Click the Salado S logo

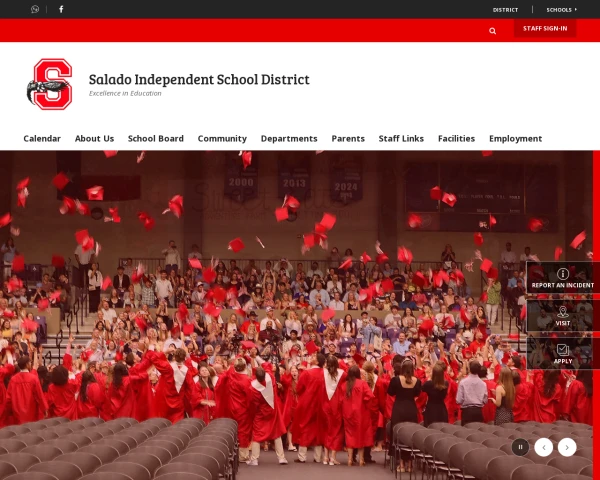(x=50, y=84)
